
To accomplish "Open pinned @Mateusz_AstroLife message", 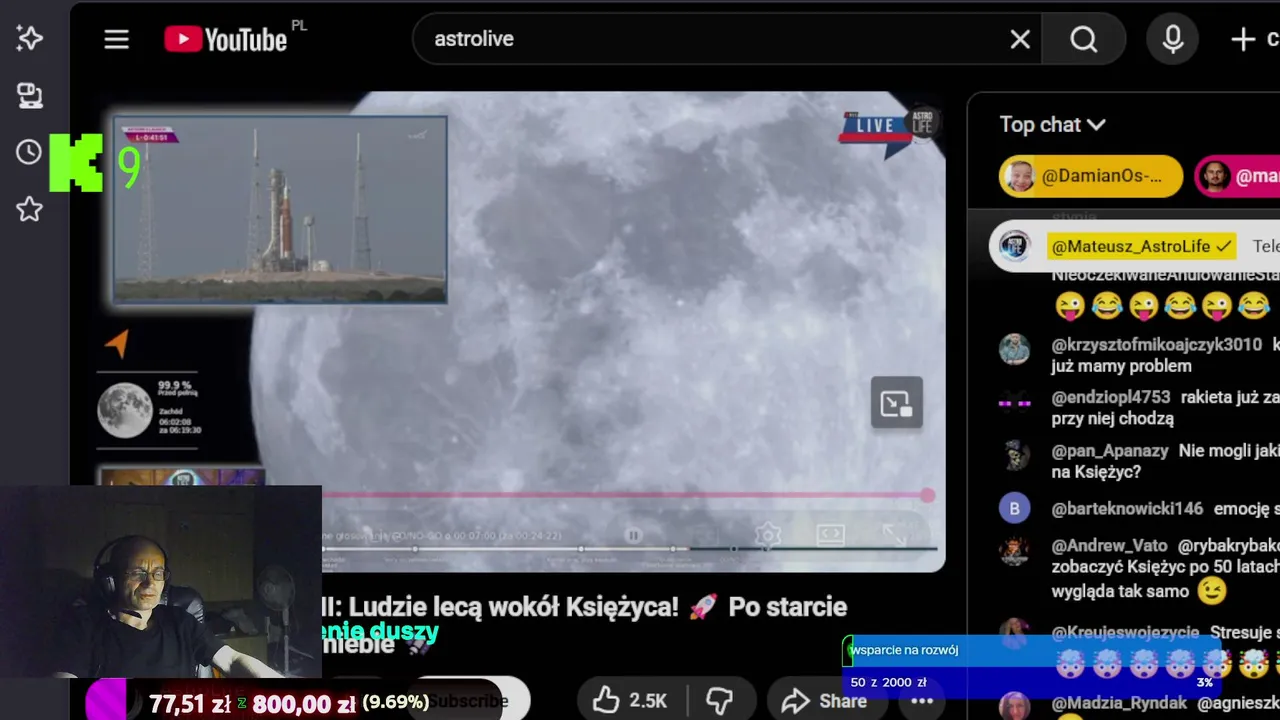I will pos(1140,246).
